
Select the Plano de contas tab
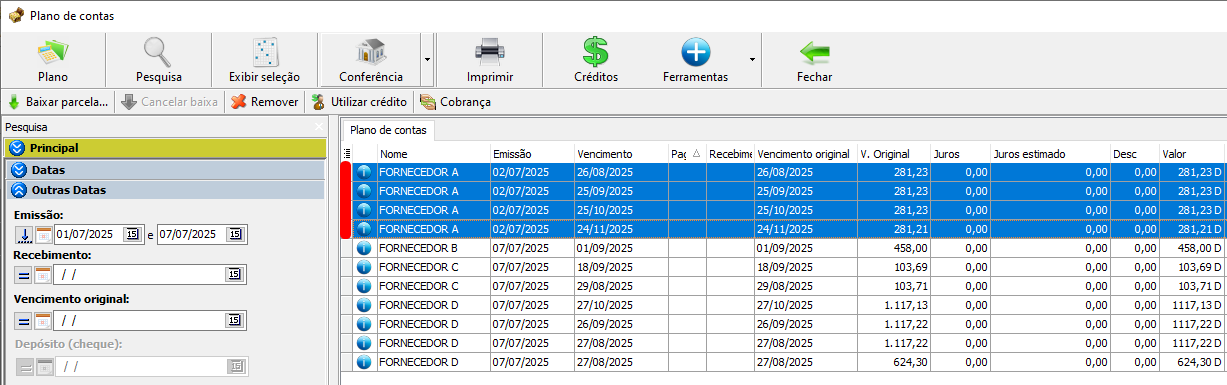click(x=388, y=130)
